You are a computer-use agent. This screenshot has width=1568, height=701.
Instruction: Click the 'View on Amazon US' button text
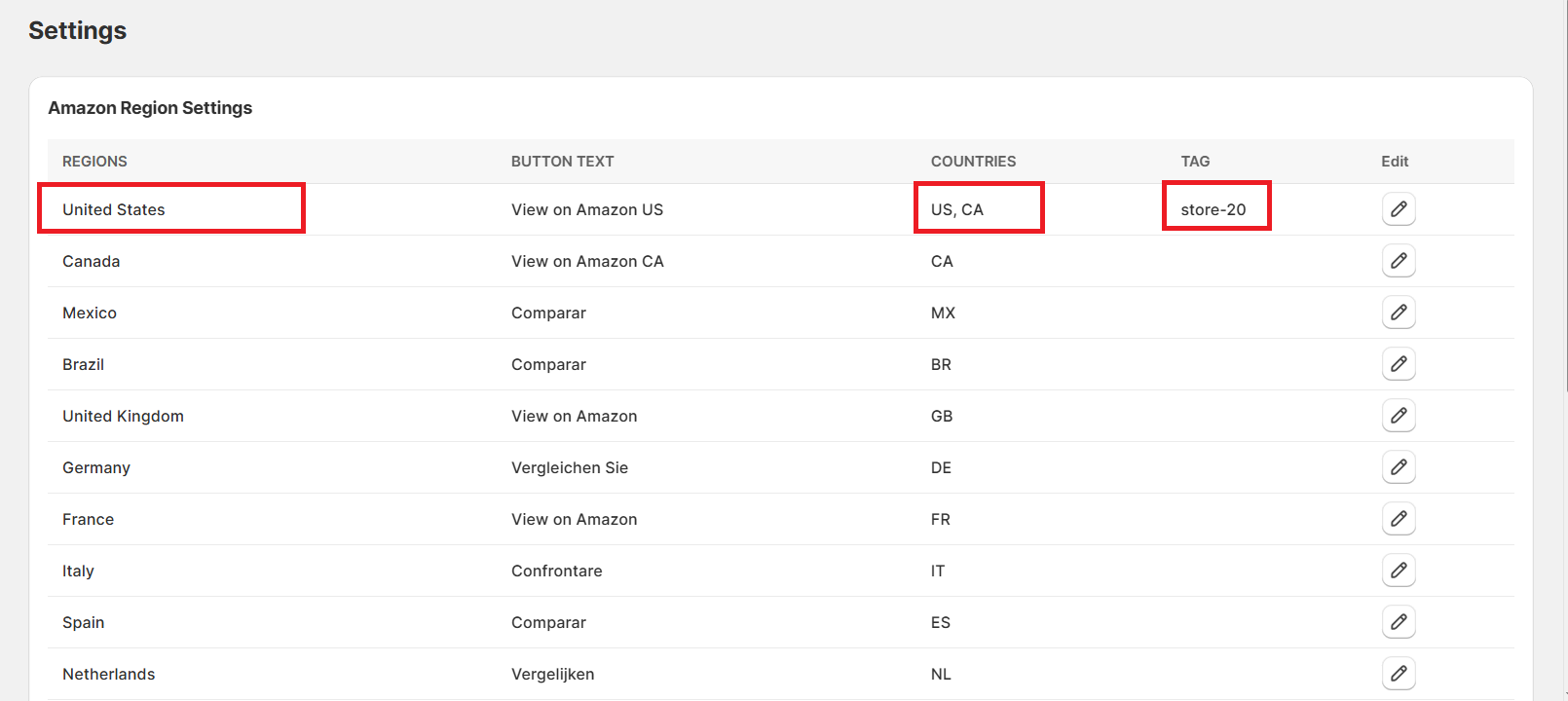(587, 209)
